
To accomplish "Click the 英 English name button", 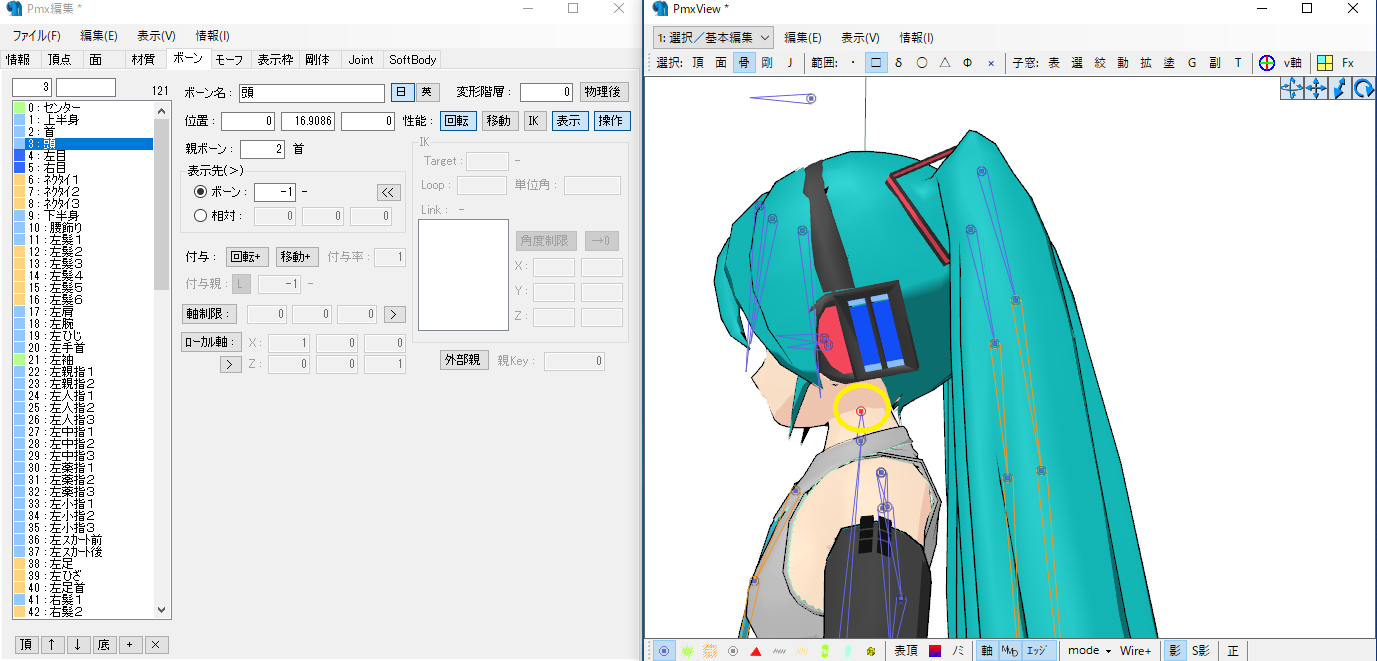I will click(428, 92).
